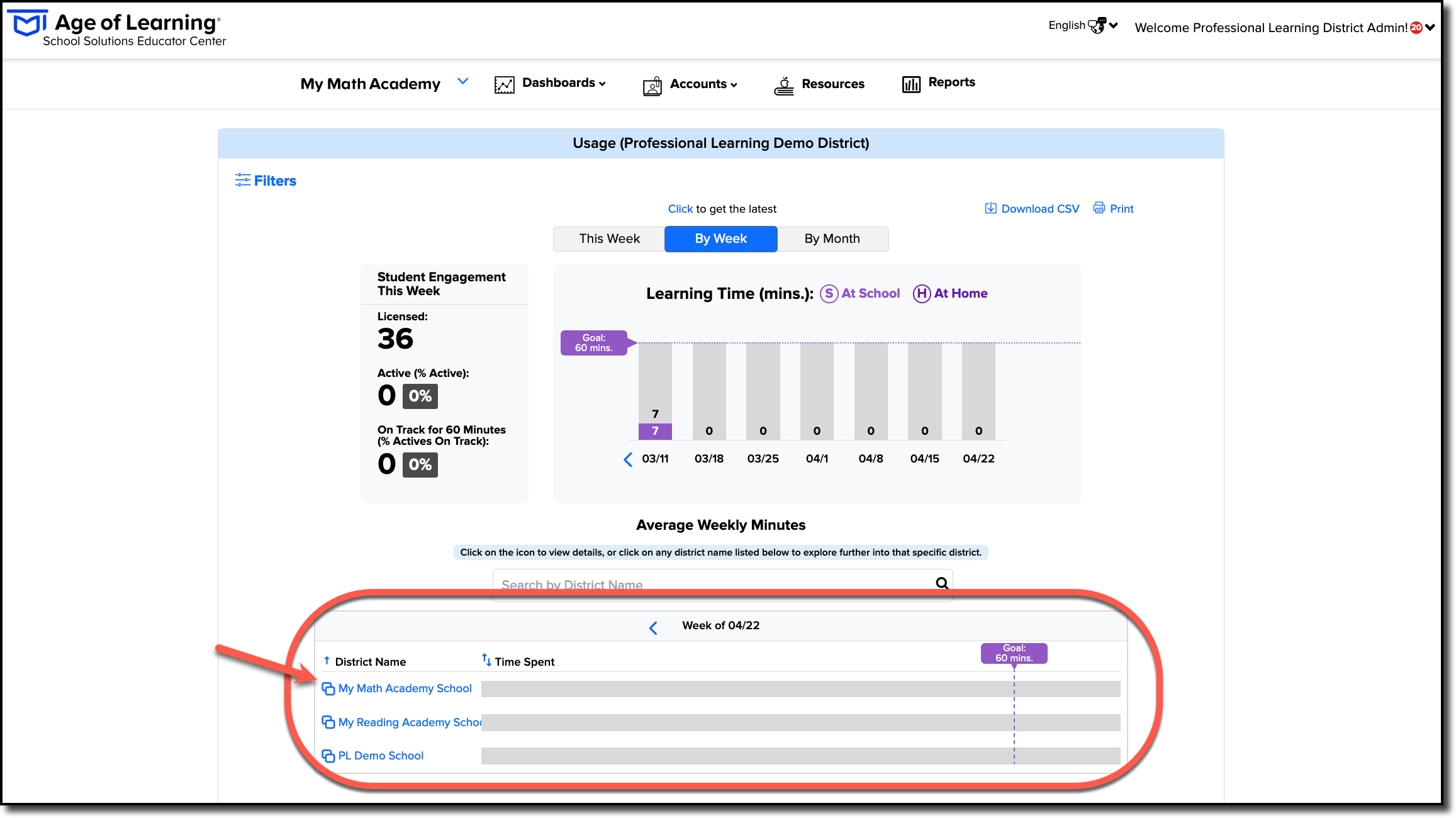Open My Reading Academy School link
This screenshot has height=818, width=1456.
pyautogui.click(x=410, y=722)
